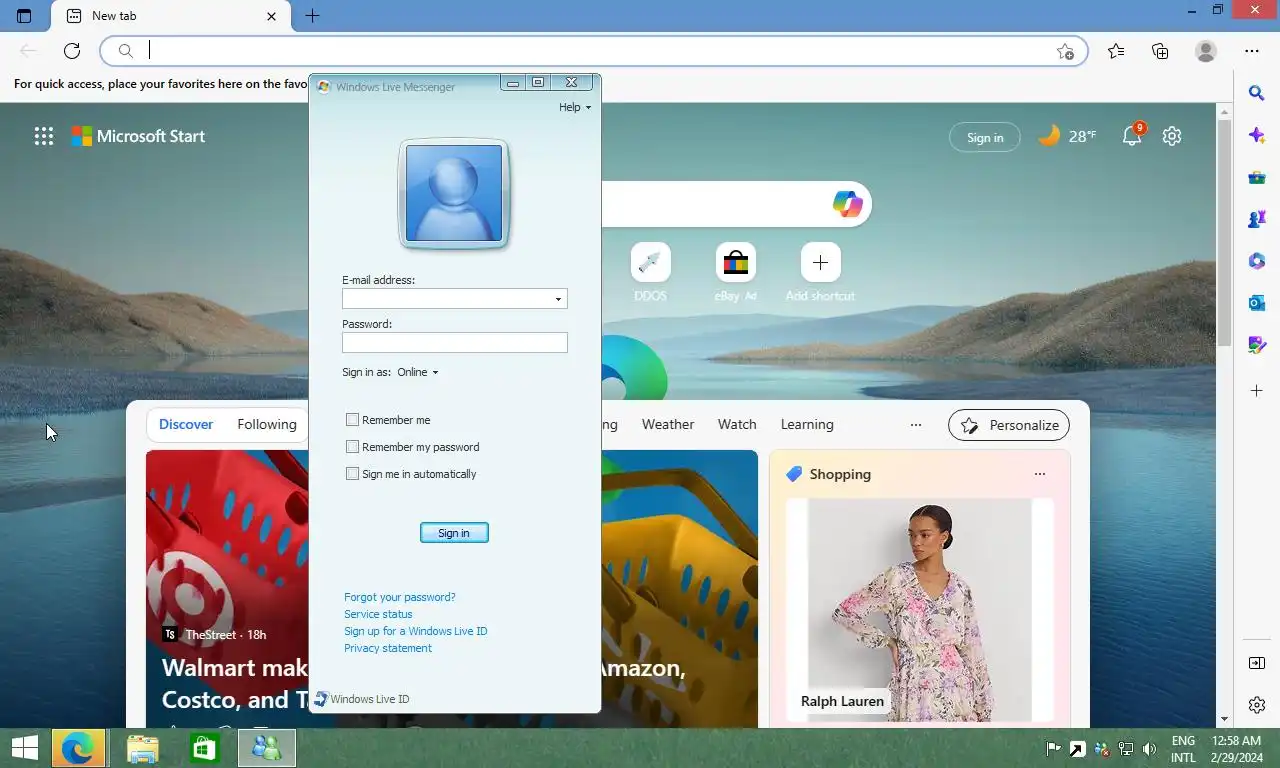Image resolution: width=1280 pixels, height=768 pixels.
Task: Click the Edge sidebar search icon
Action: (1257, 93)
